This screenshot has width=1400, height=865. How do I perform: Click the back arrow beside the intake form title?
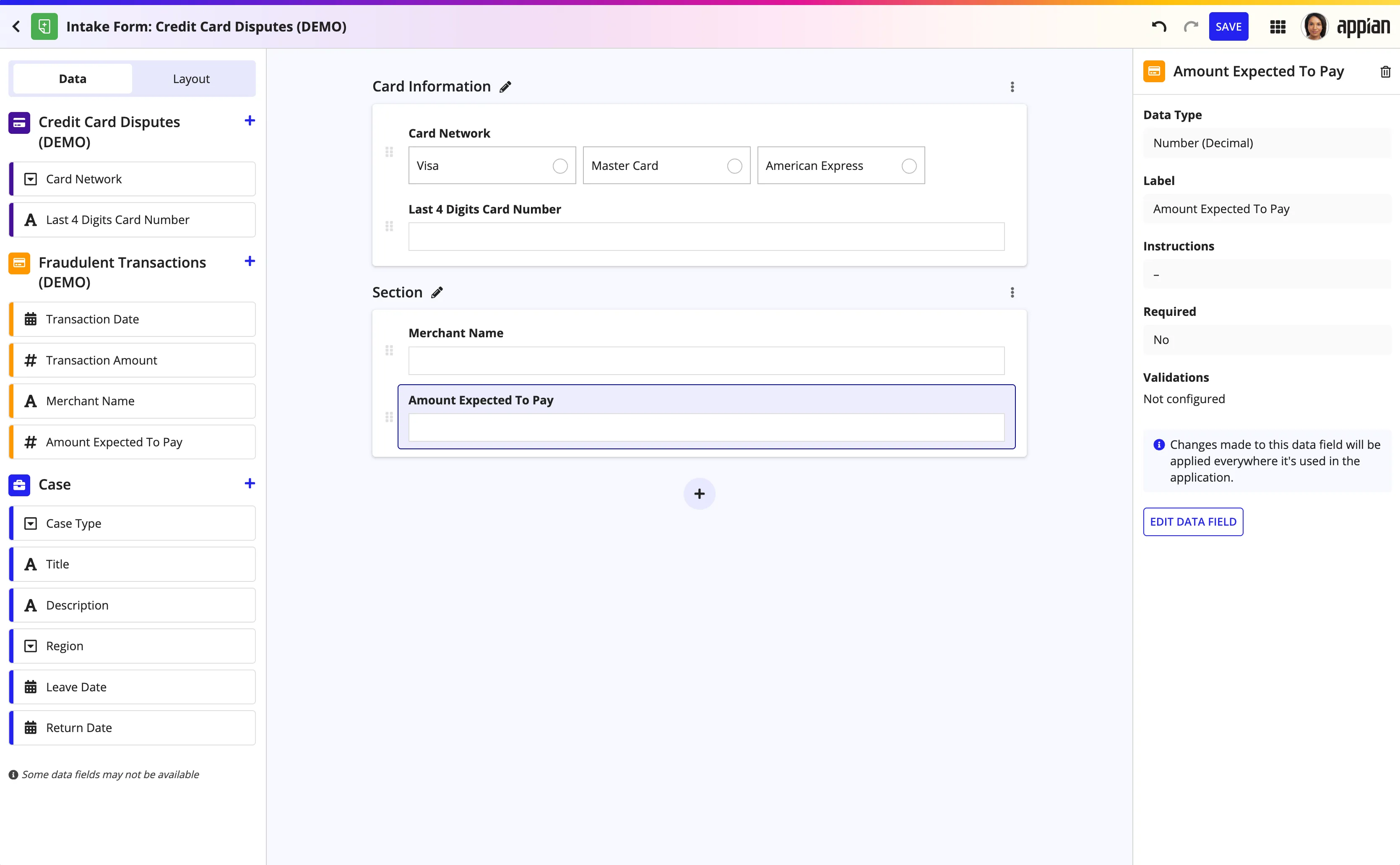(16, 26)
